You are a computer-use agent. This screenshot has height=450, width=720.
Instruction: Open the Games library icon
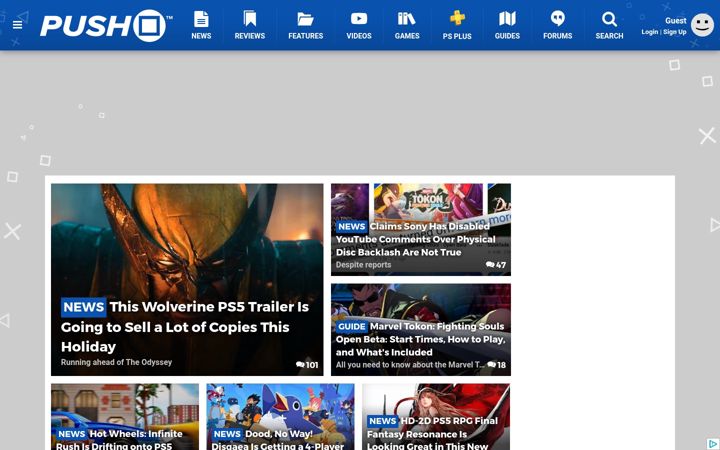coord(407,19)
